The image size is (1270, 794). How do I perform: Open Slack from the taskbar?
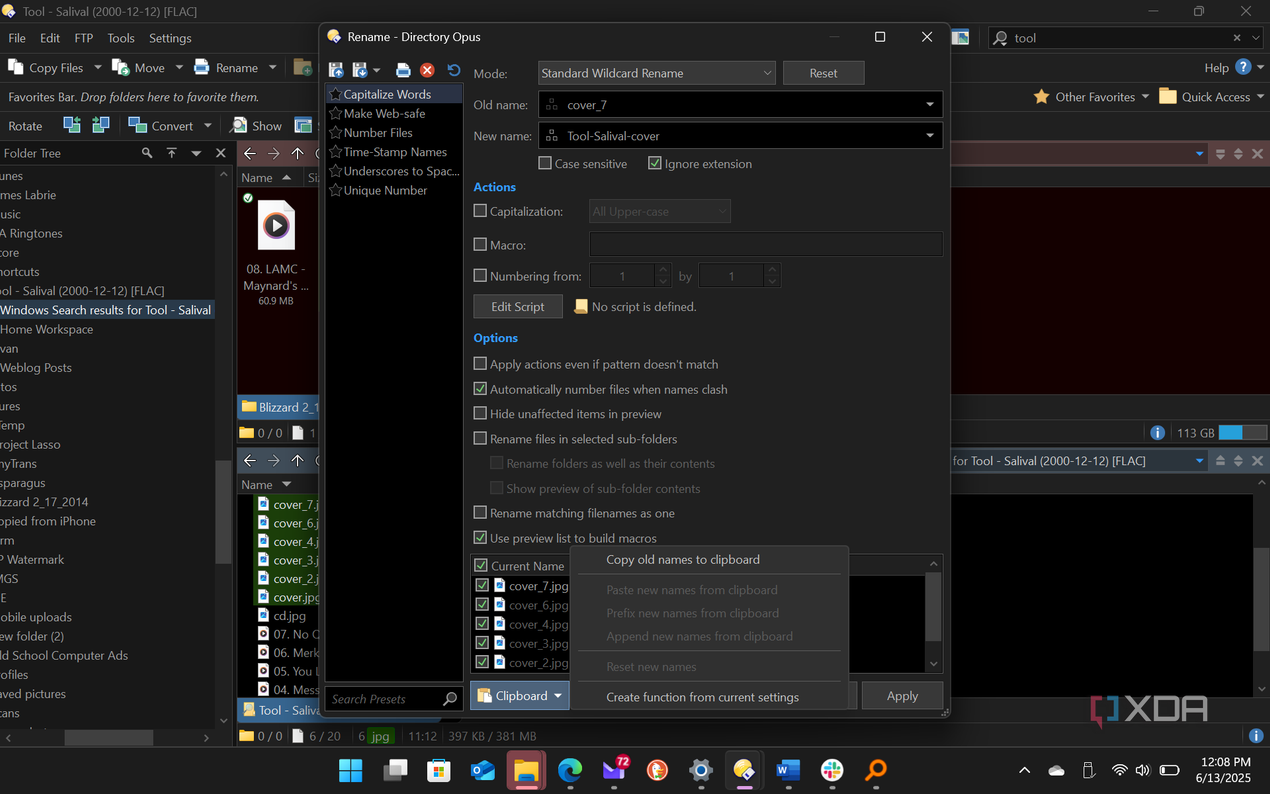point(832,770)
